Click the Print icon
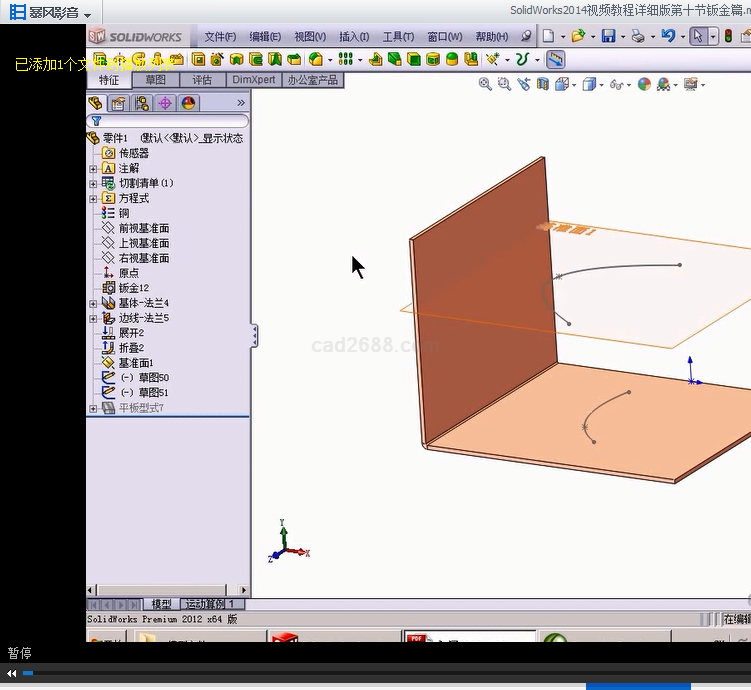 [x=637, y=36]
